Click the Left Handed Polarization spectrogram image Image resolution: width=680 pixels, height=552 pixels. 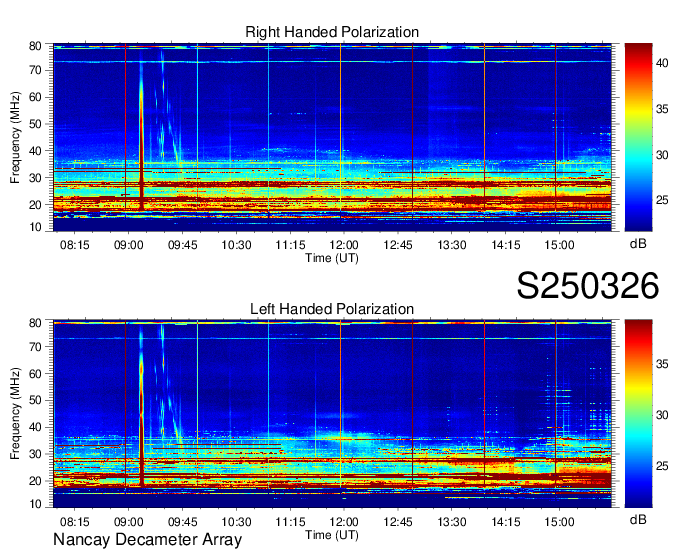coord(332,414)
